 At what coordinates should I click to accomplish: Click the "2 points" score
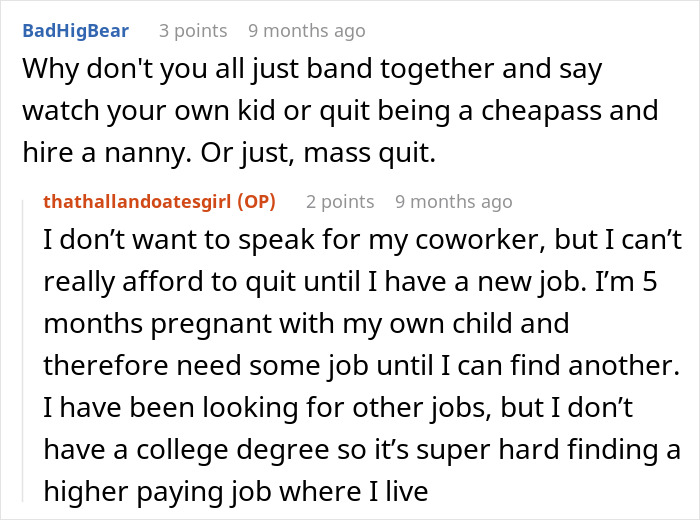click(x=340, y=201)
